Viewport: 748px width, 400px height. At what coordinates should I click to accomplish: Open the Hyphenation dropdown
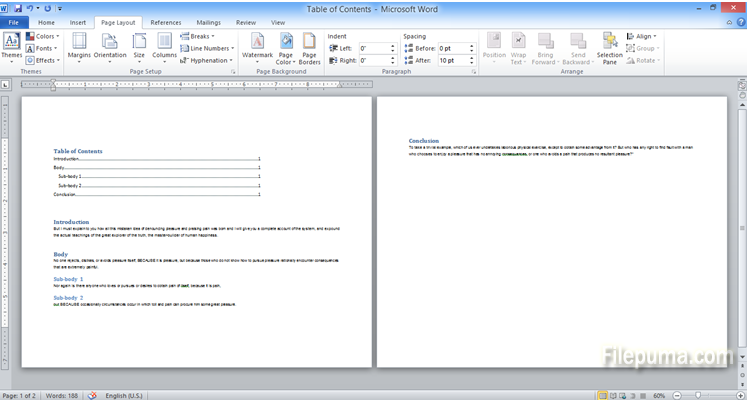pos(207,60)
